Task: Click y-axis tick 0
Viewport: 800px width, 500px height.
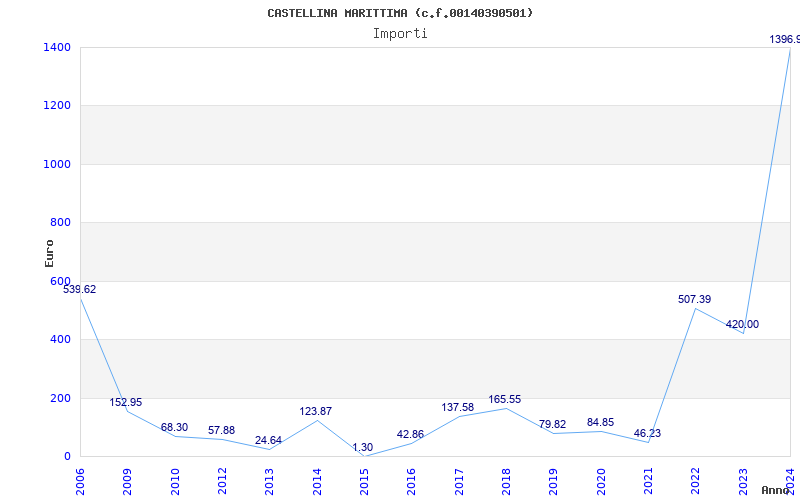Action: 67,456
